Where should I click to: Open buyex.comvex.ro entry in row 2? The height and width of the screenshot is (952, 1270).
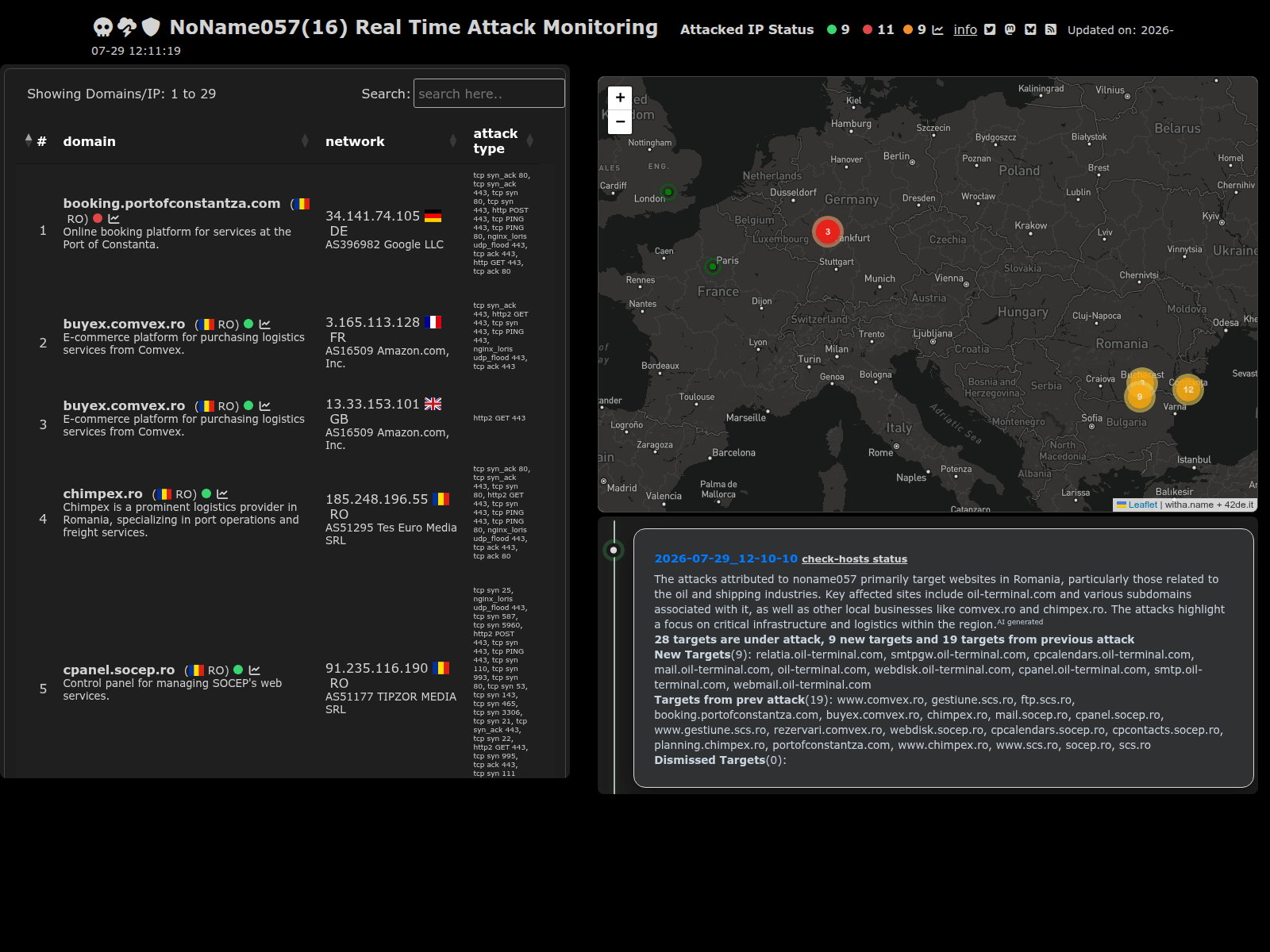pyautogui.click(x=124, y=324)
